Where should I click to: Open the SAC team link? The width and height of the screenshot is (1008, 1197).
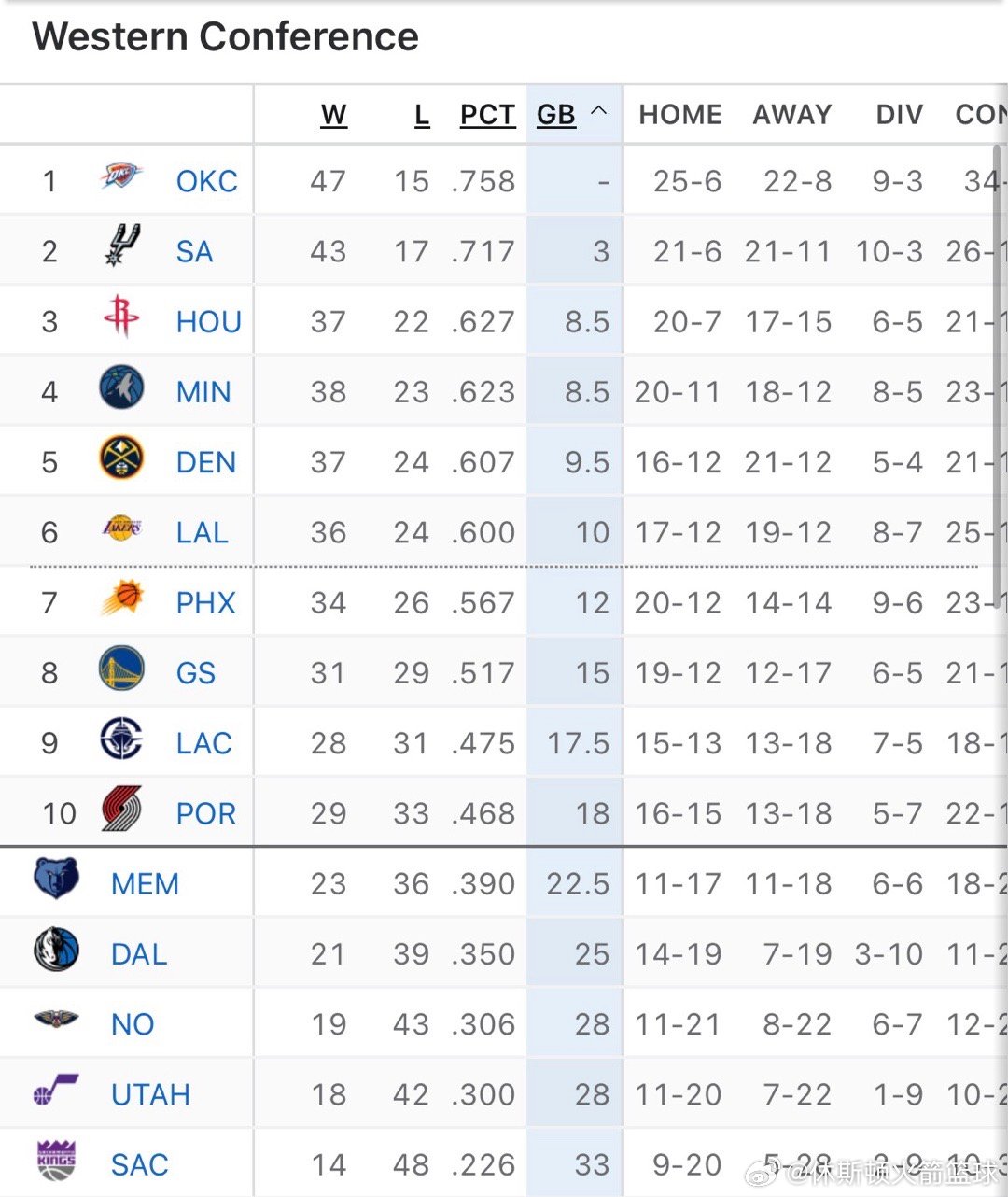click(x=139, y=1164)
